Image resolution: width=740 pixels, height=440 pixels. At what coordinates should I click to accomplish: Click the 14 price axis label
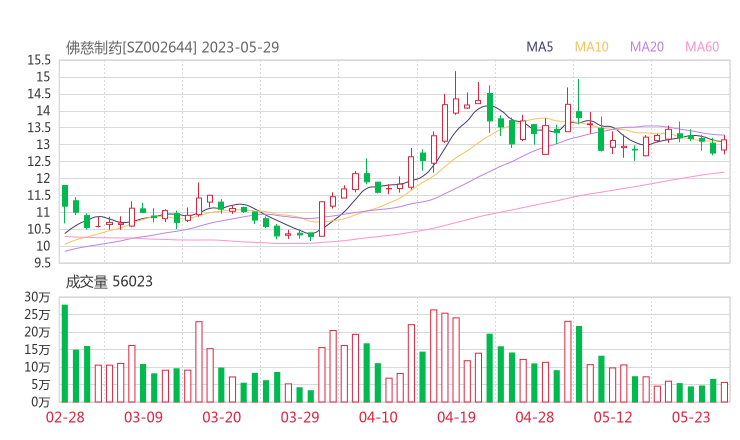click(x=43, y=111)
